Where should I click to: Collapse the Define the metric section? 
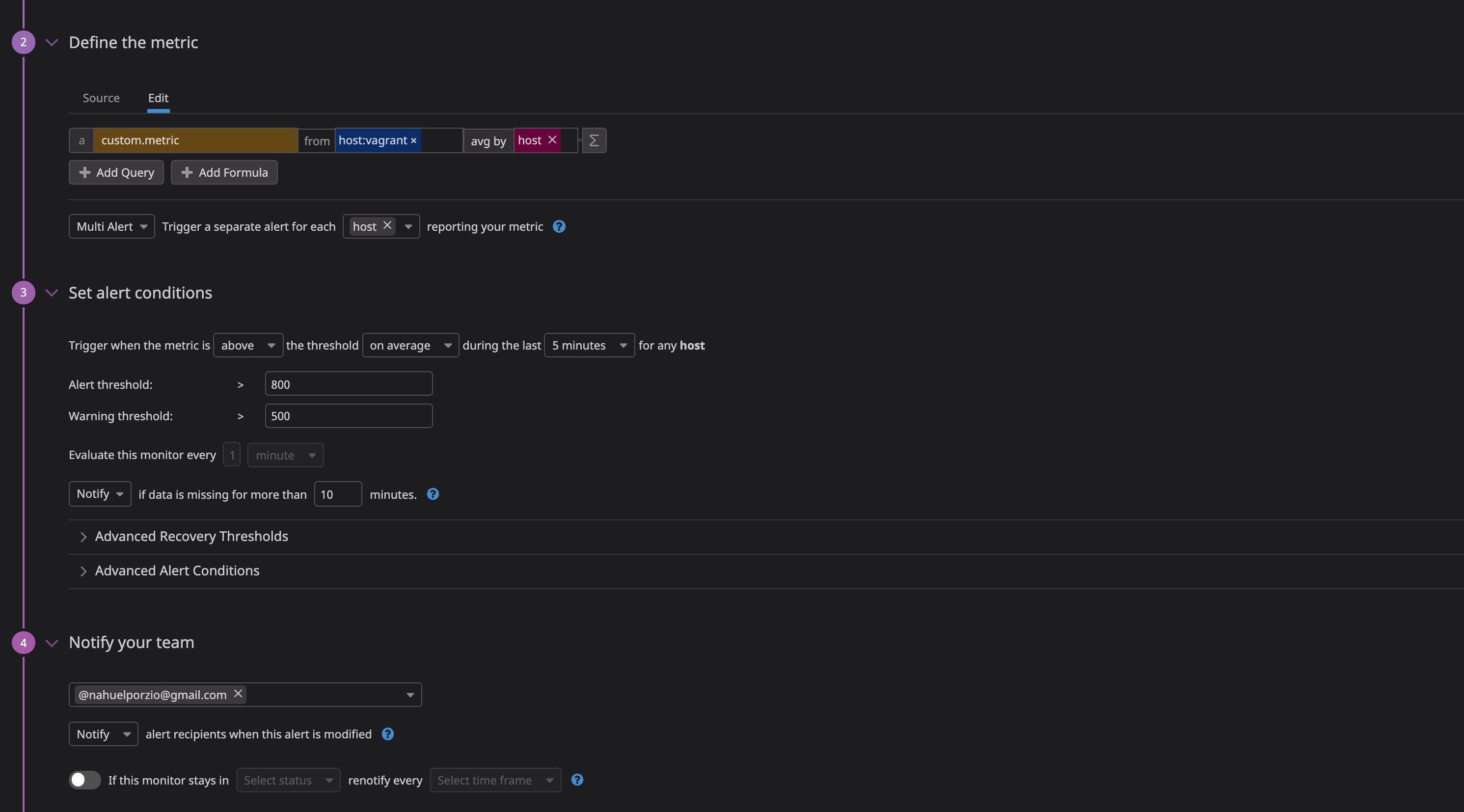(52, 42)
